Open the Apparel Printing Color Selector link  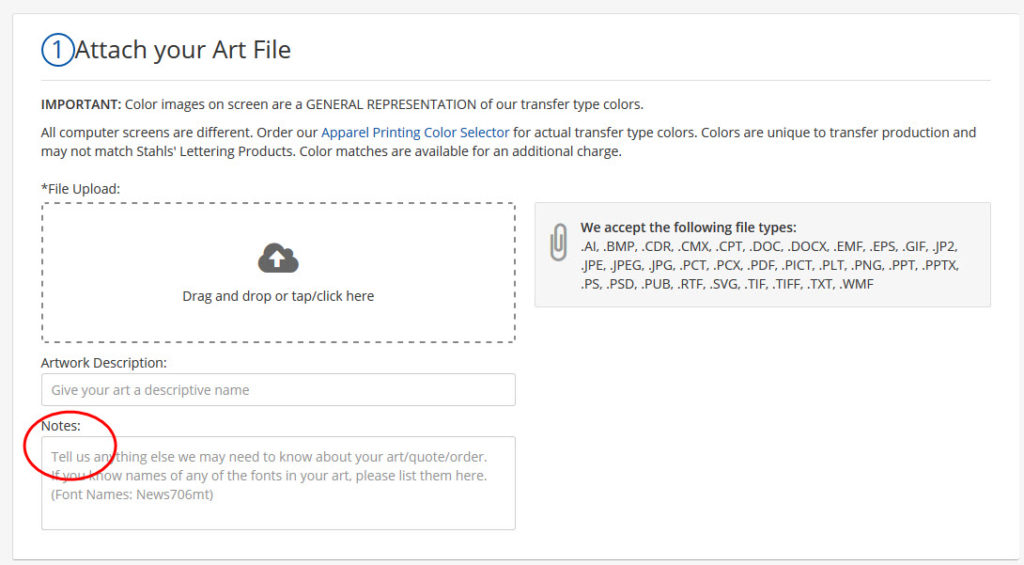(x=415, y=132)
